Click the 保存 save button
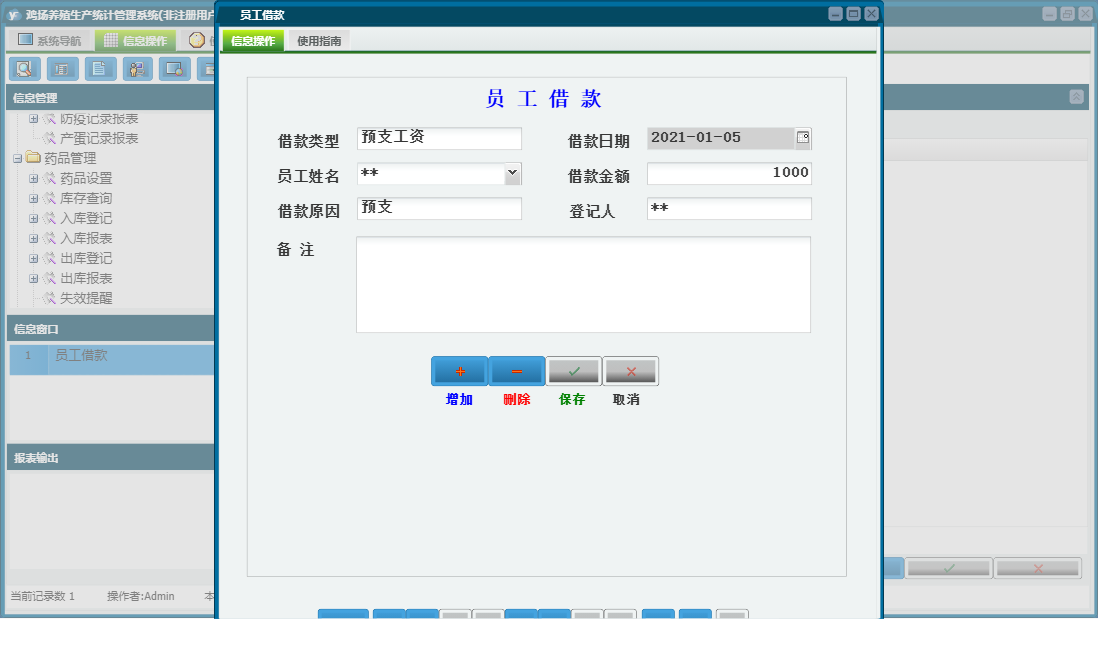This screenshot has width=1098, height=655. (x=573, y=370)
